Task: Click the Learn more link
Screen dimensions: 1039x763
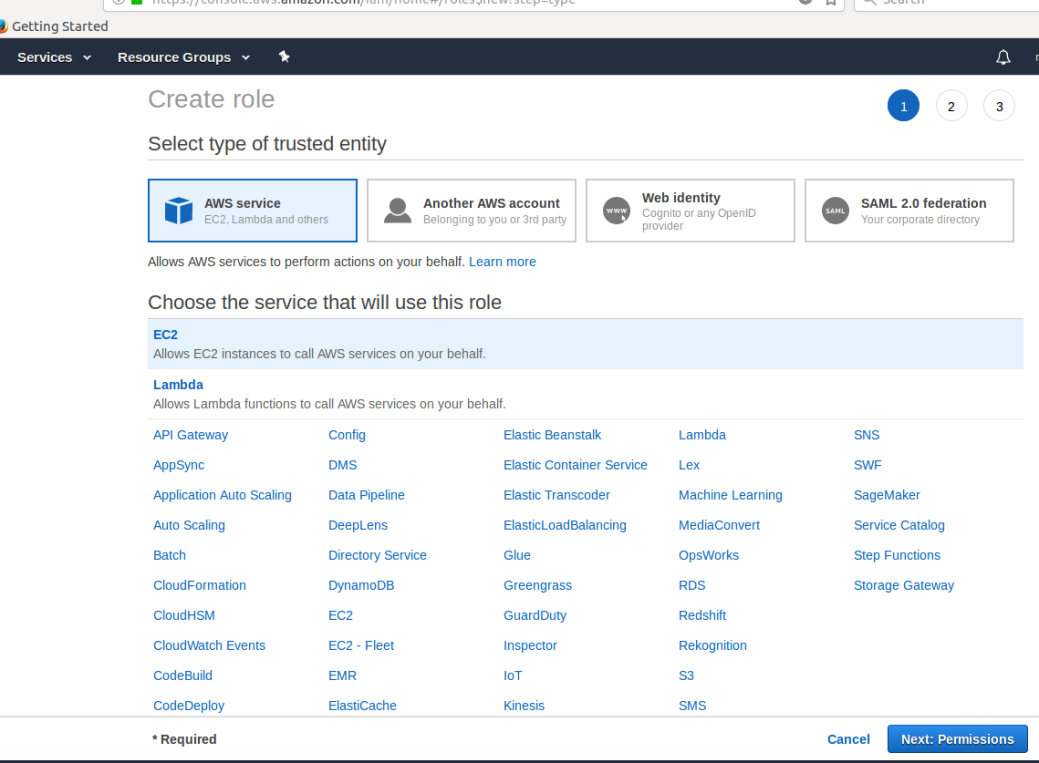Action: pyautogui.click(x=502, y=262)
